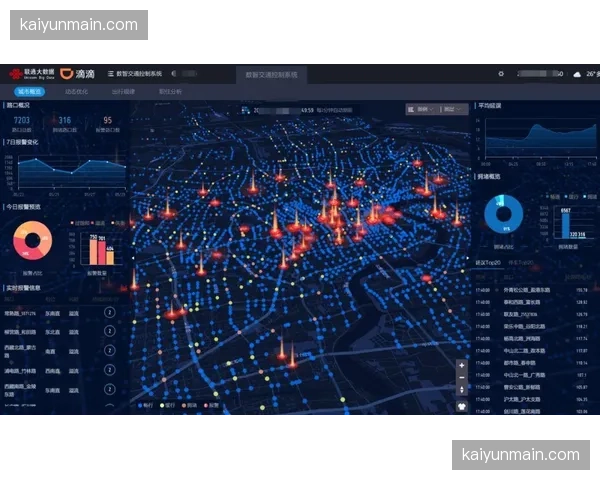
Task: Open the settings gear icon in header
Action: [x=501, y=74]
